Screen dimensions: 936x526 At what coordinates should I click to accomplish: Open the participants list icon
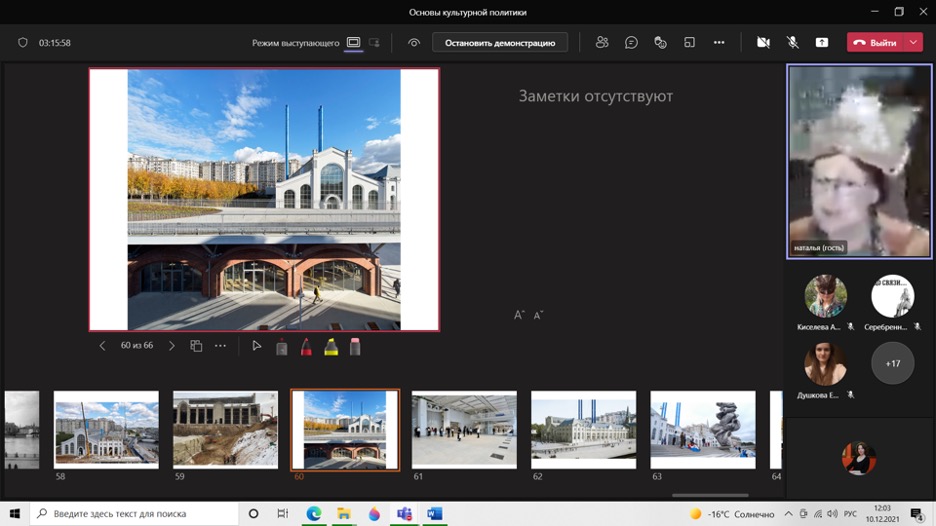tap(601, 43)
